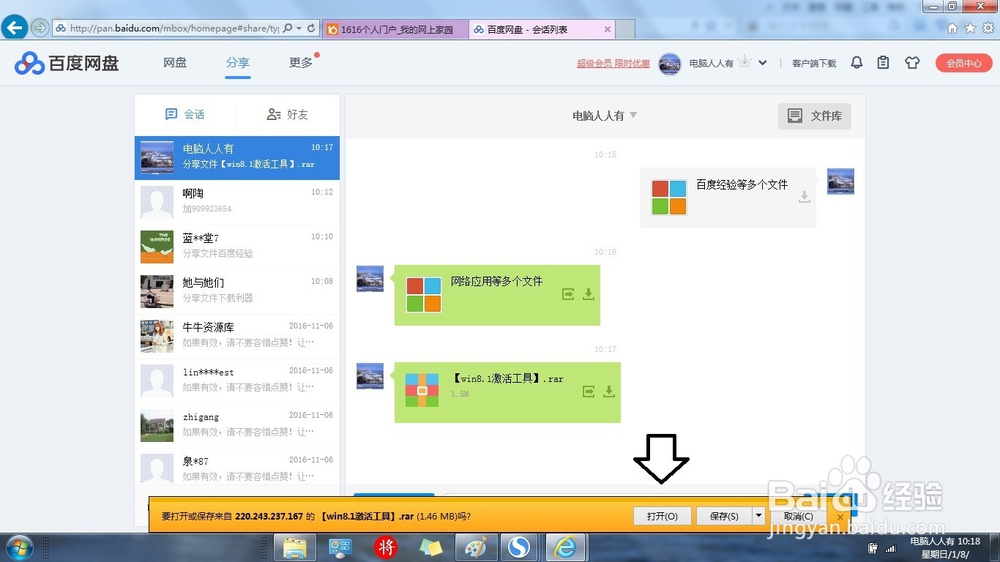The width and height of the screenshot is (1000, 562).
Task: Open a new browser tab
Action: 626,29
